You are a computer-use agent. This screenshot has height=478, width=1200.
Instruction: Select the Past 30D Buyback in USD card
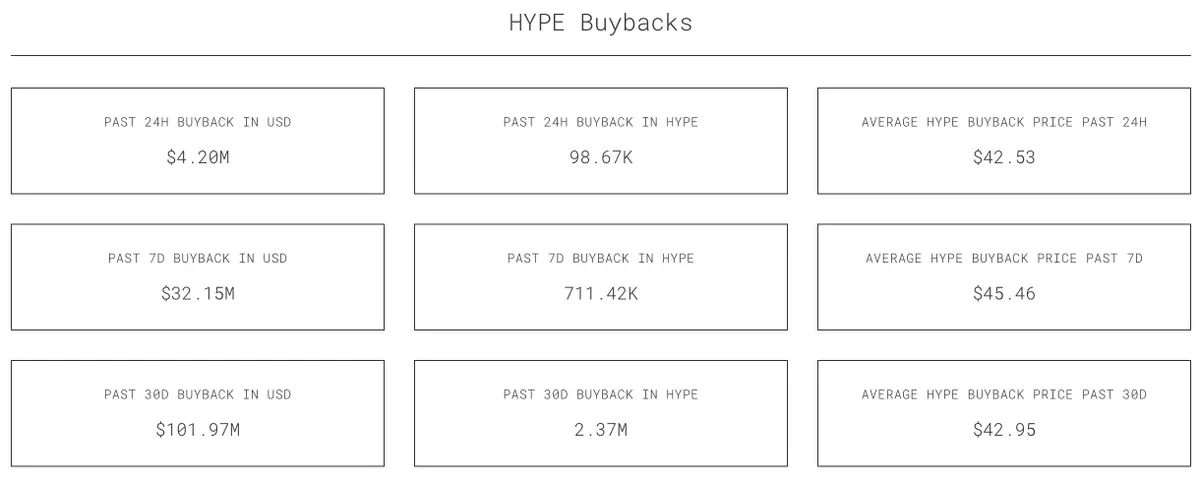(x=198, y=413)
